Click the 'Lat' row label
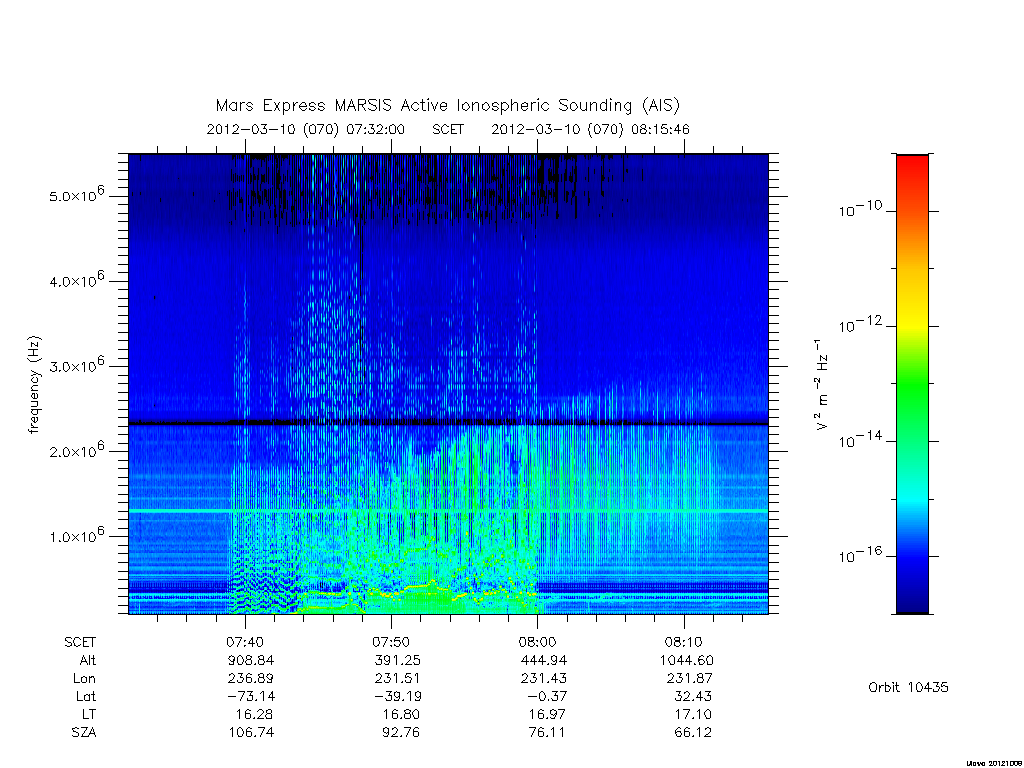1024x768 pixels. [86, 696]
